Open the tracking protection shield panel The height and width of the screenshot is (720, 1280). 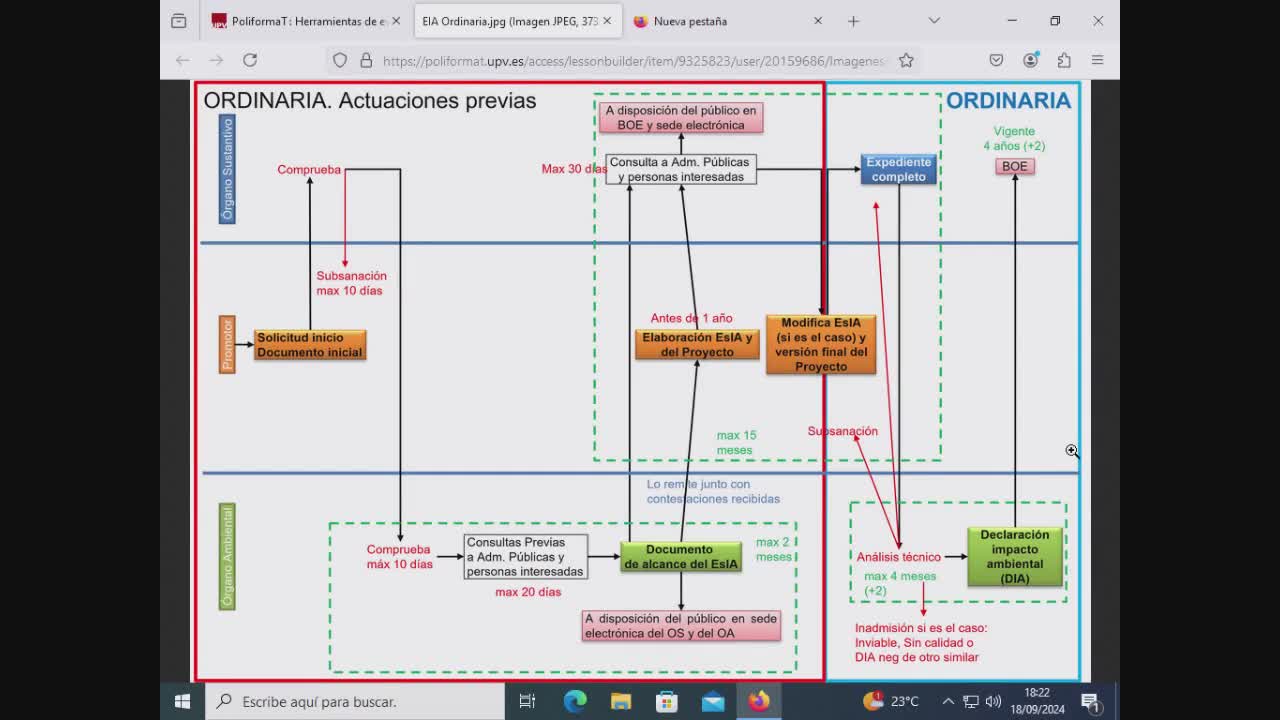click(340, 60)
